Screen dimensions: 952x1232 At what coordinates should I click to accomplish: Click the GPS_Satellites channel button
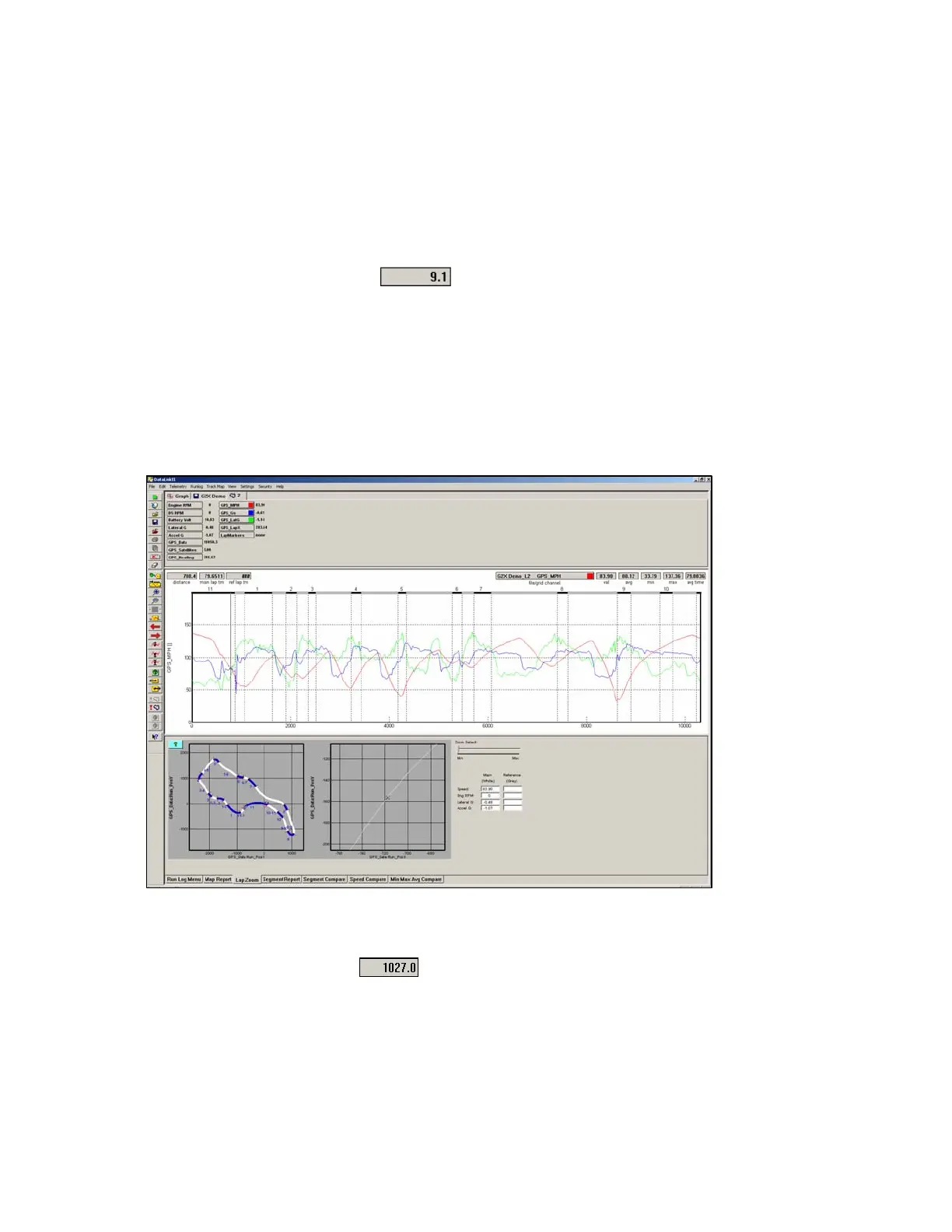[x=184, y=550]
